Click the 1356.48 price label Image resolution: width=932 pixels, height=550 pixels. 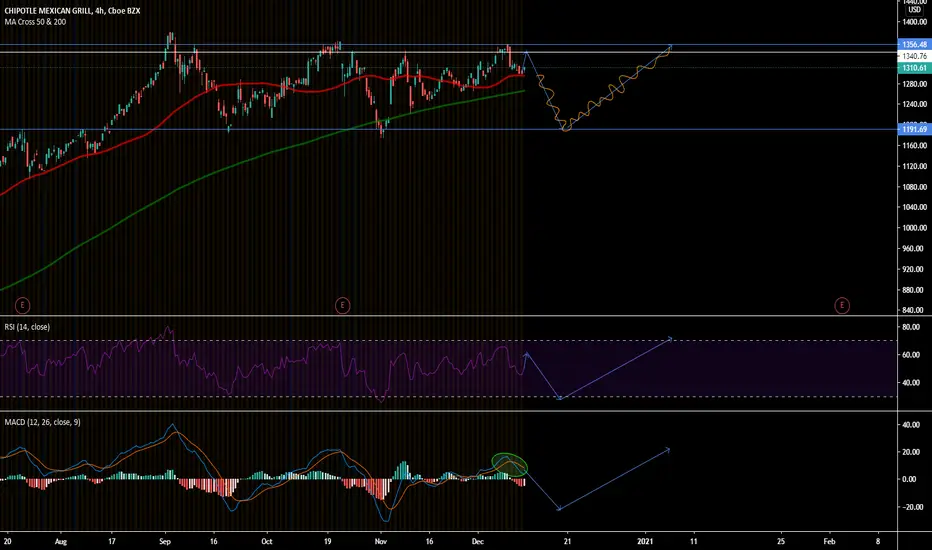coord(914,45)
